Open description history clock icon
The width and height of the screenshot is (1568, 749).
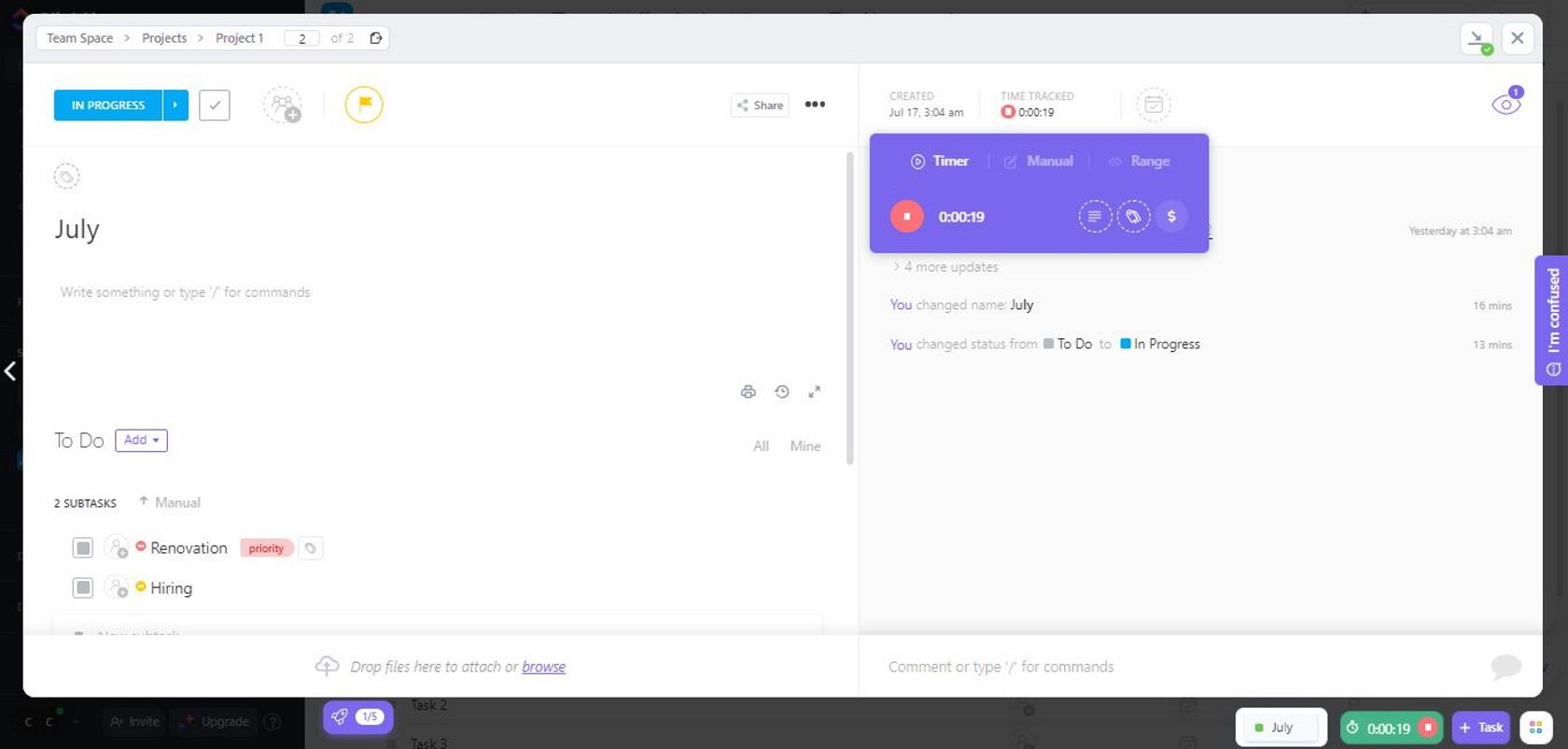tap(782, 392)
